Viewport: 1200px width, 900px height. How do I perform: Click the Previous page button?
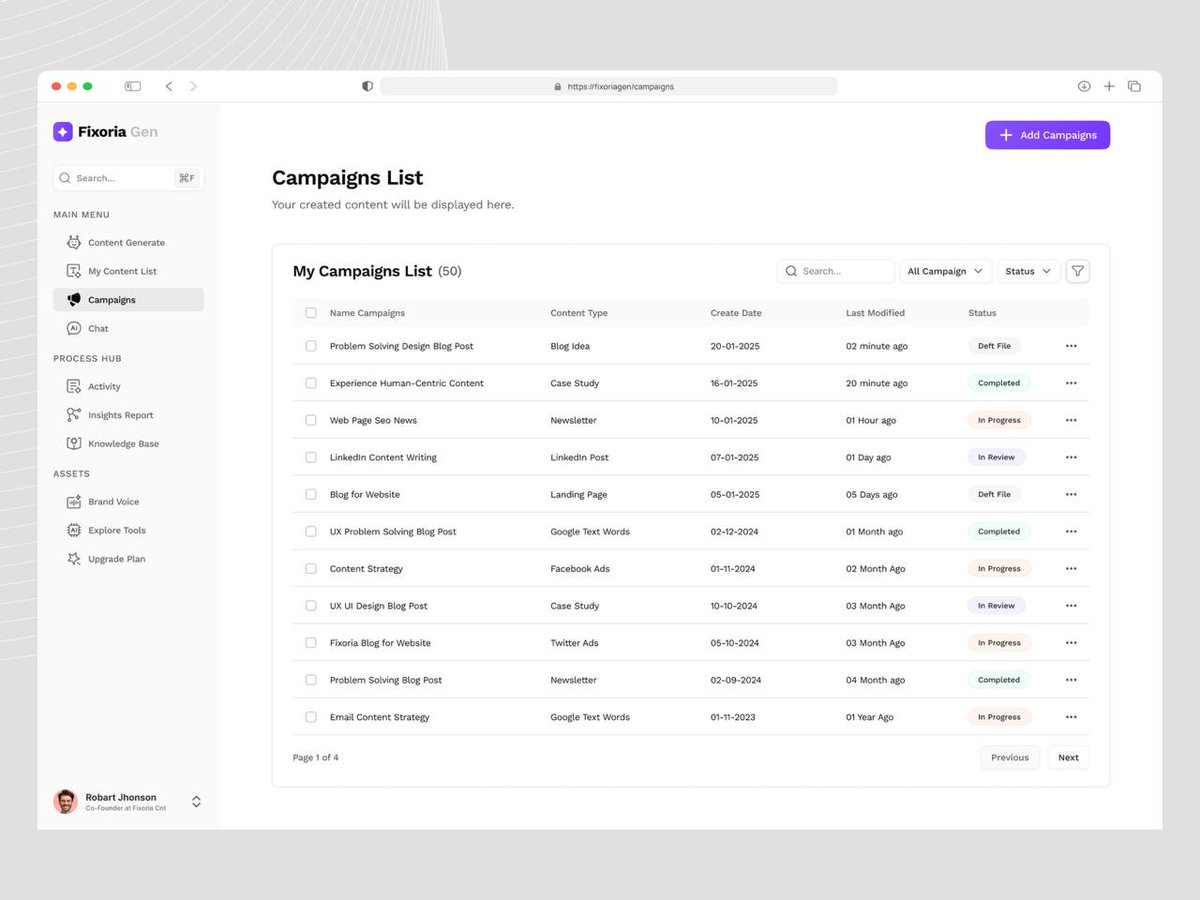1010,757
